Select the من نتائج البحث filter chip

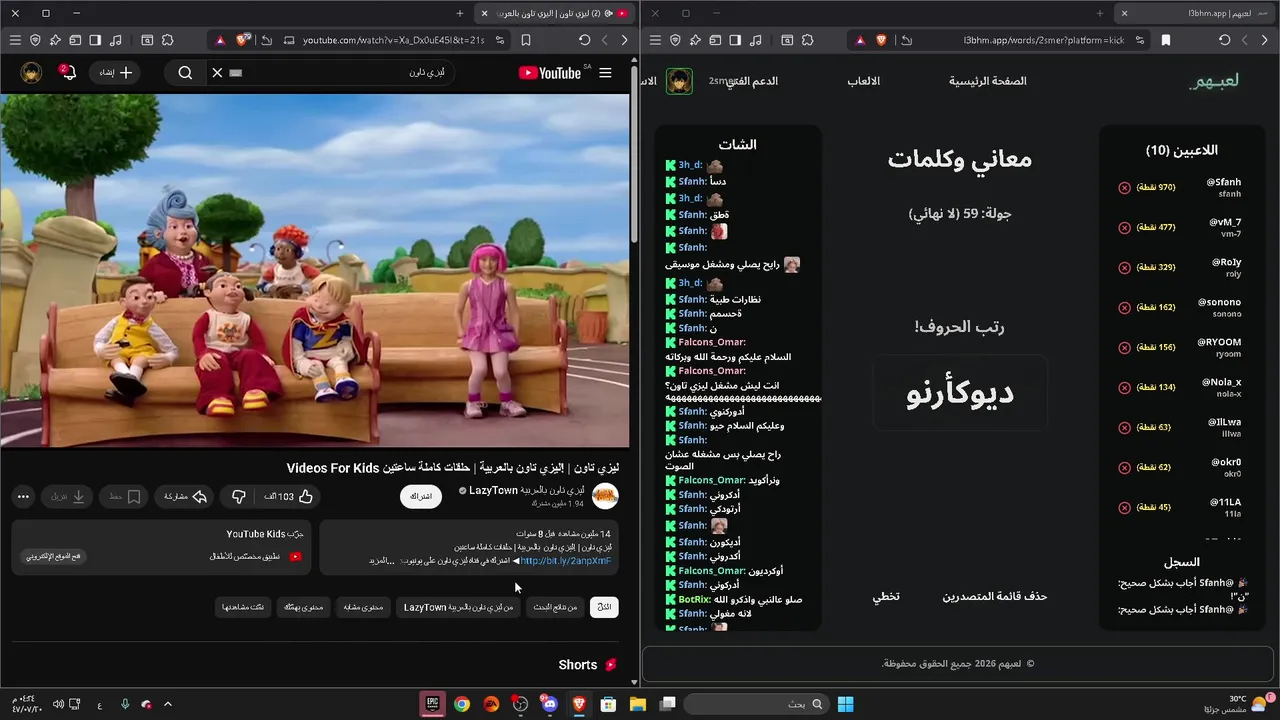[x=556, y=607]
